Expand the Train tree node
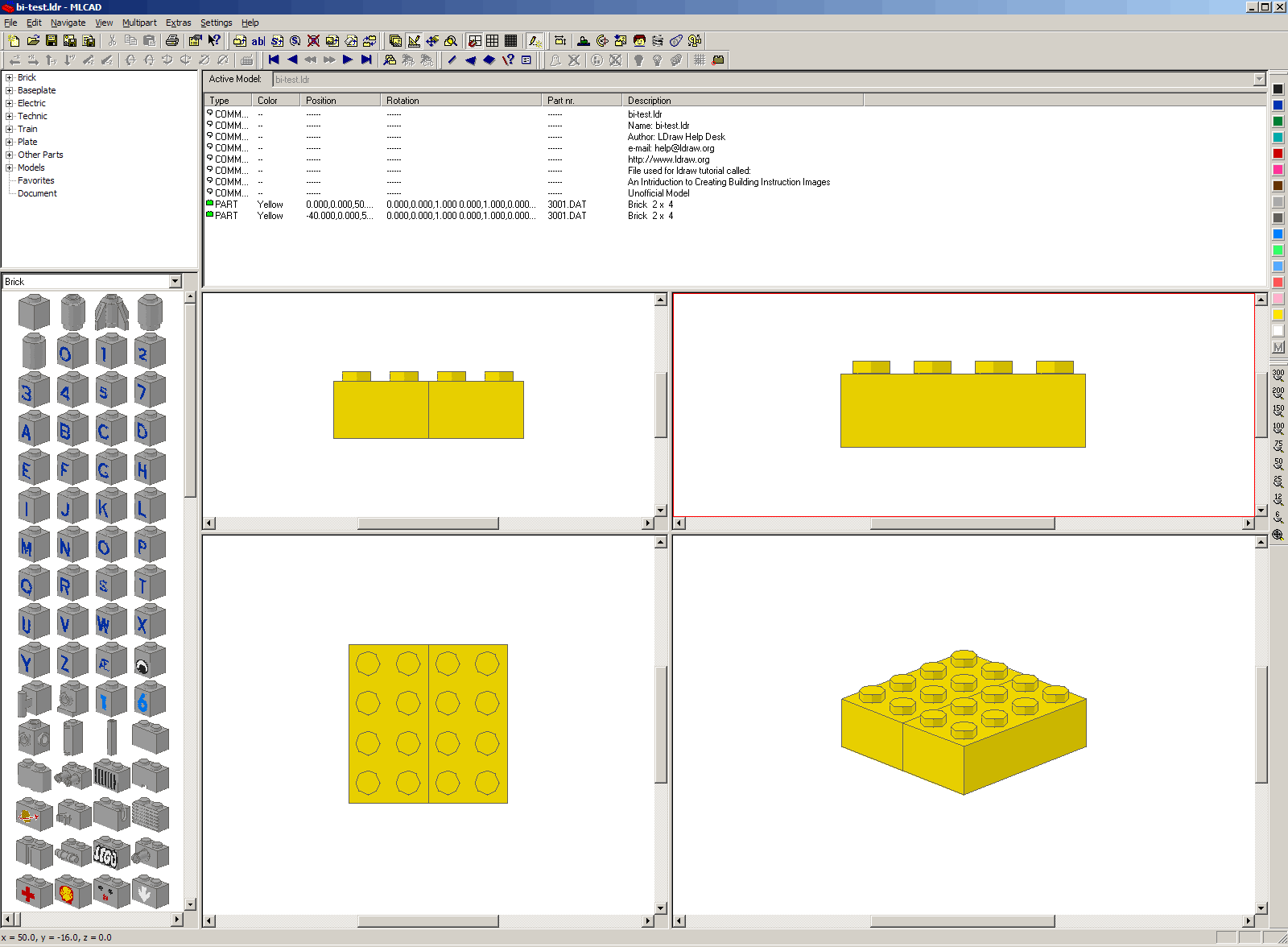Image resolution: width=1288 pixels, height=947 pixels. [x=10, y=129]
